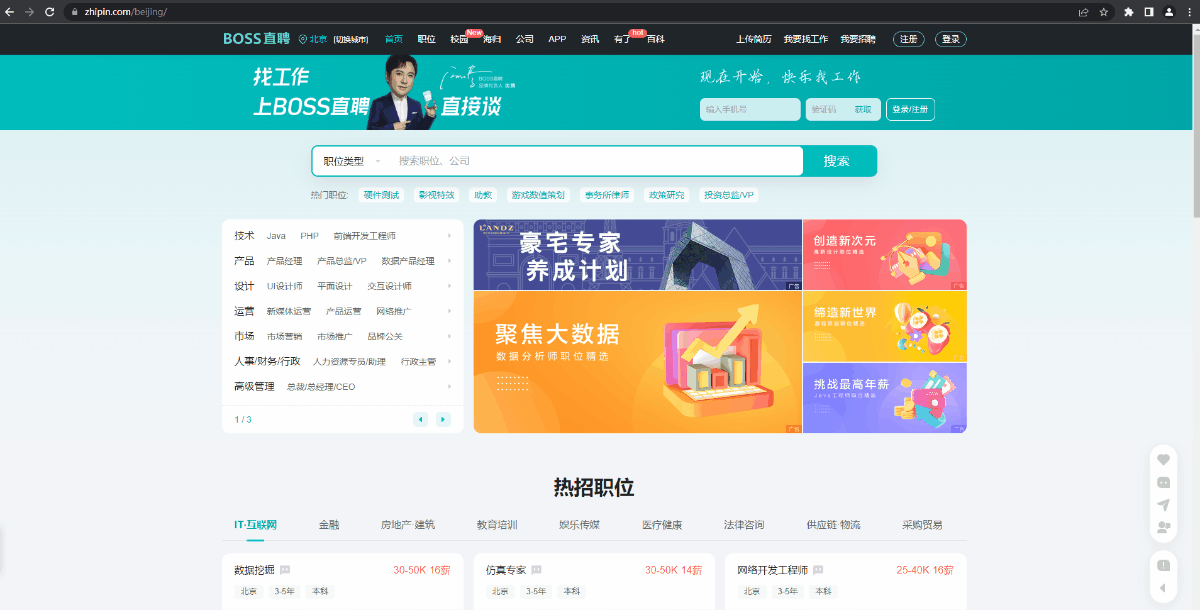
Task: Click the Java link in 技术 row
Action: (276, 236)
